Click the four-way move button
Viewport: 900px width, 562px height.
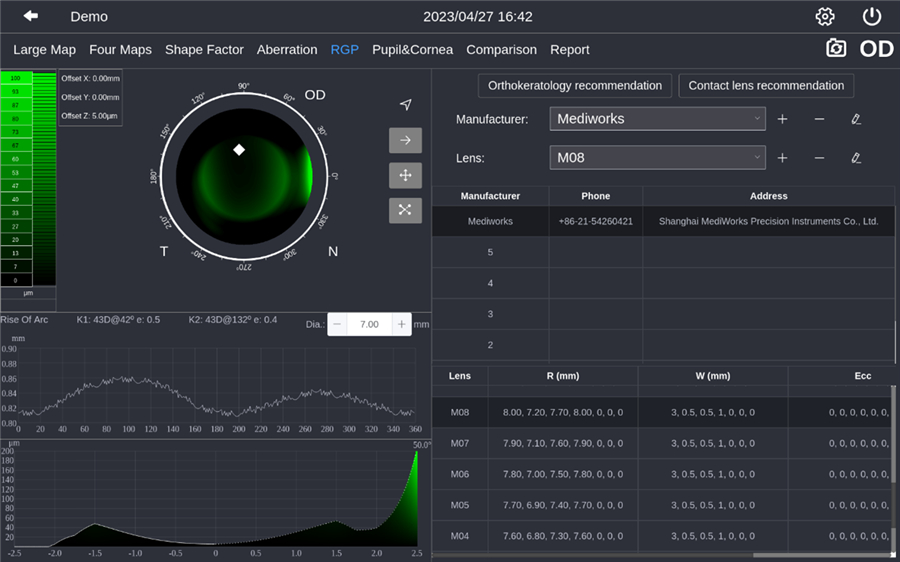(x=405, y=175)
